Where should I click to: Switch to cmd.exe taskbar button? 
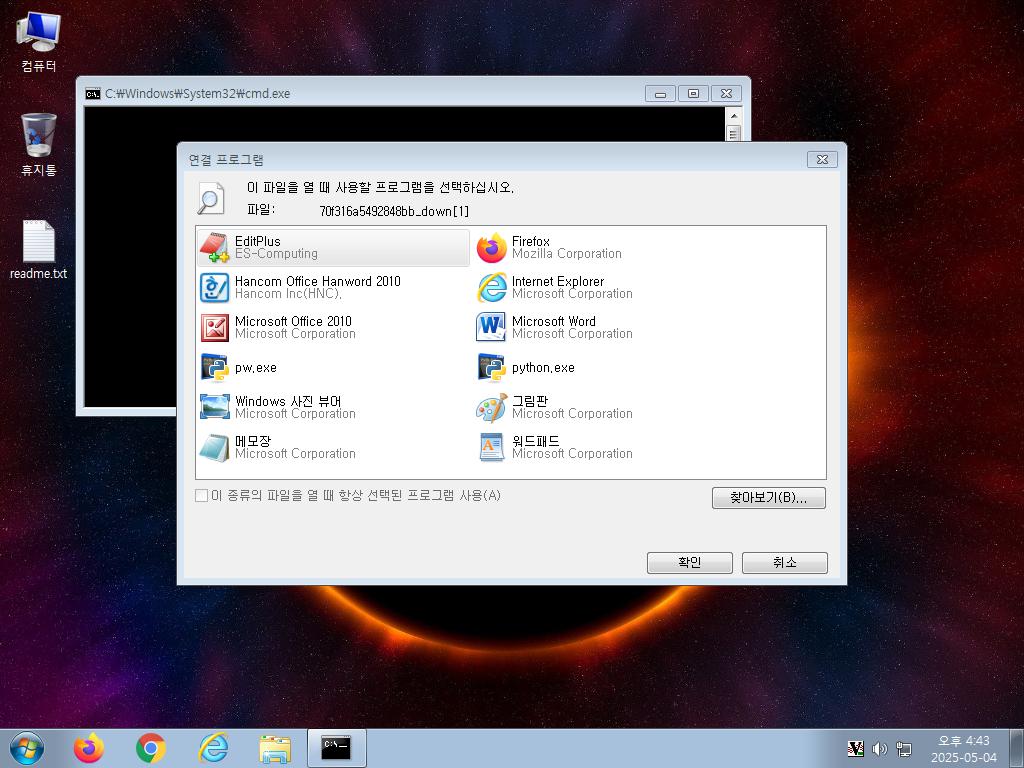336,748
